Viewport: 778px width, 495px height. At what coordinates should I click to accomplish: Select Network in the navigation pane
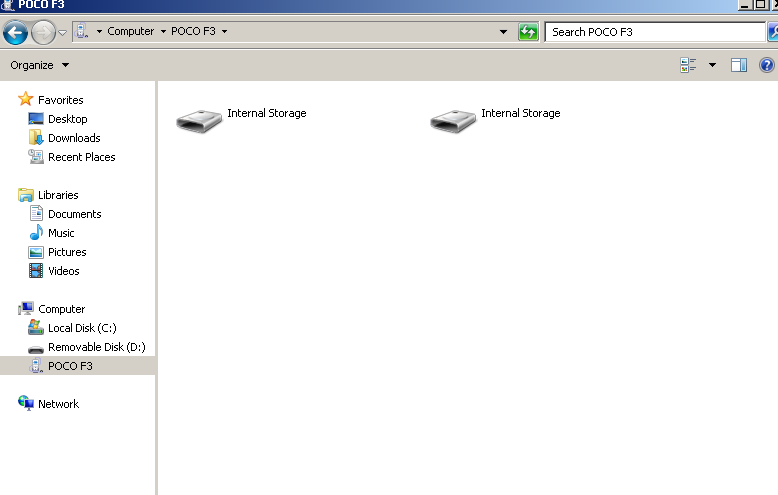tap(58, 404)
